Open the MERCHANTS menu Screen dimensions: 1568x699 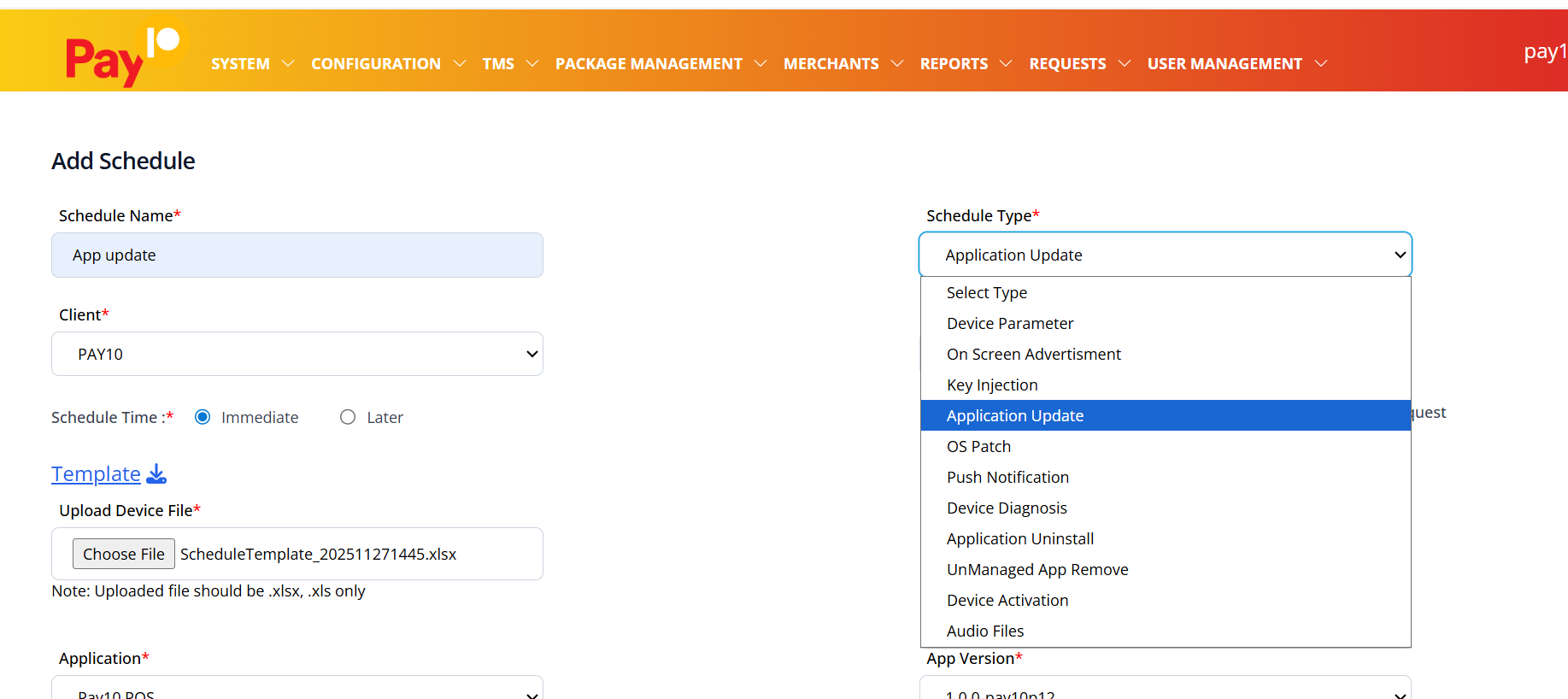[843, 64]
